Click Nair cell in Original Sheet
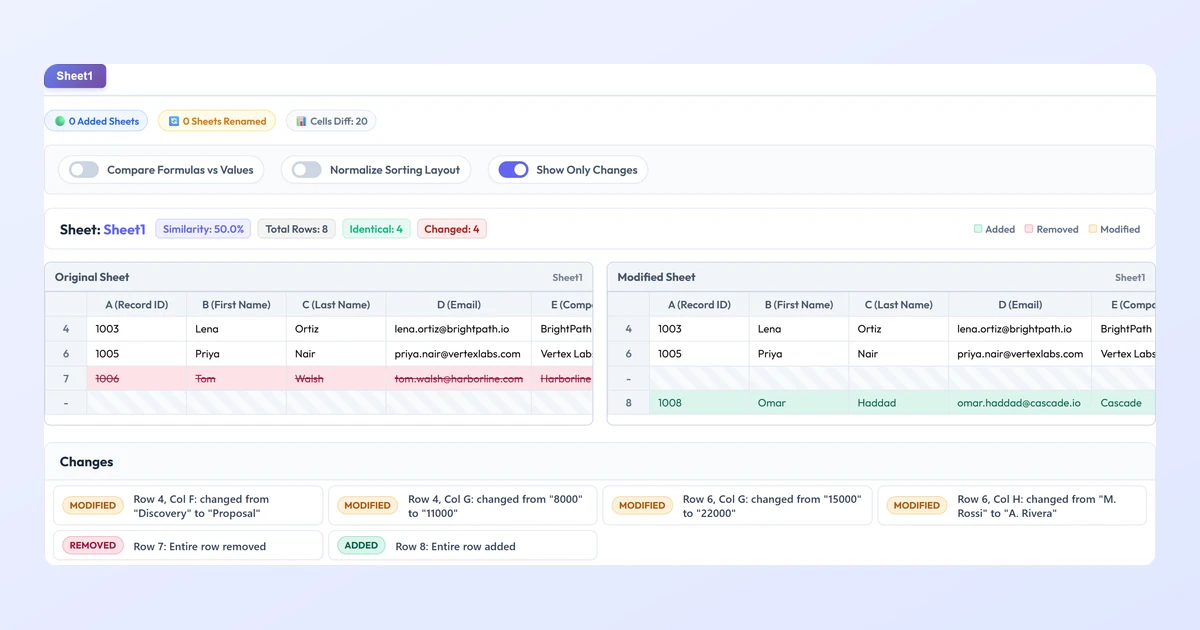Image resolution: width=1200 pixels, height=630 pixels. point(336,354)
